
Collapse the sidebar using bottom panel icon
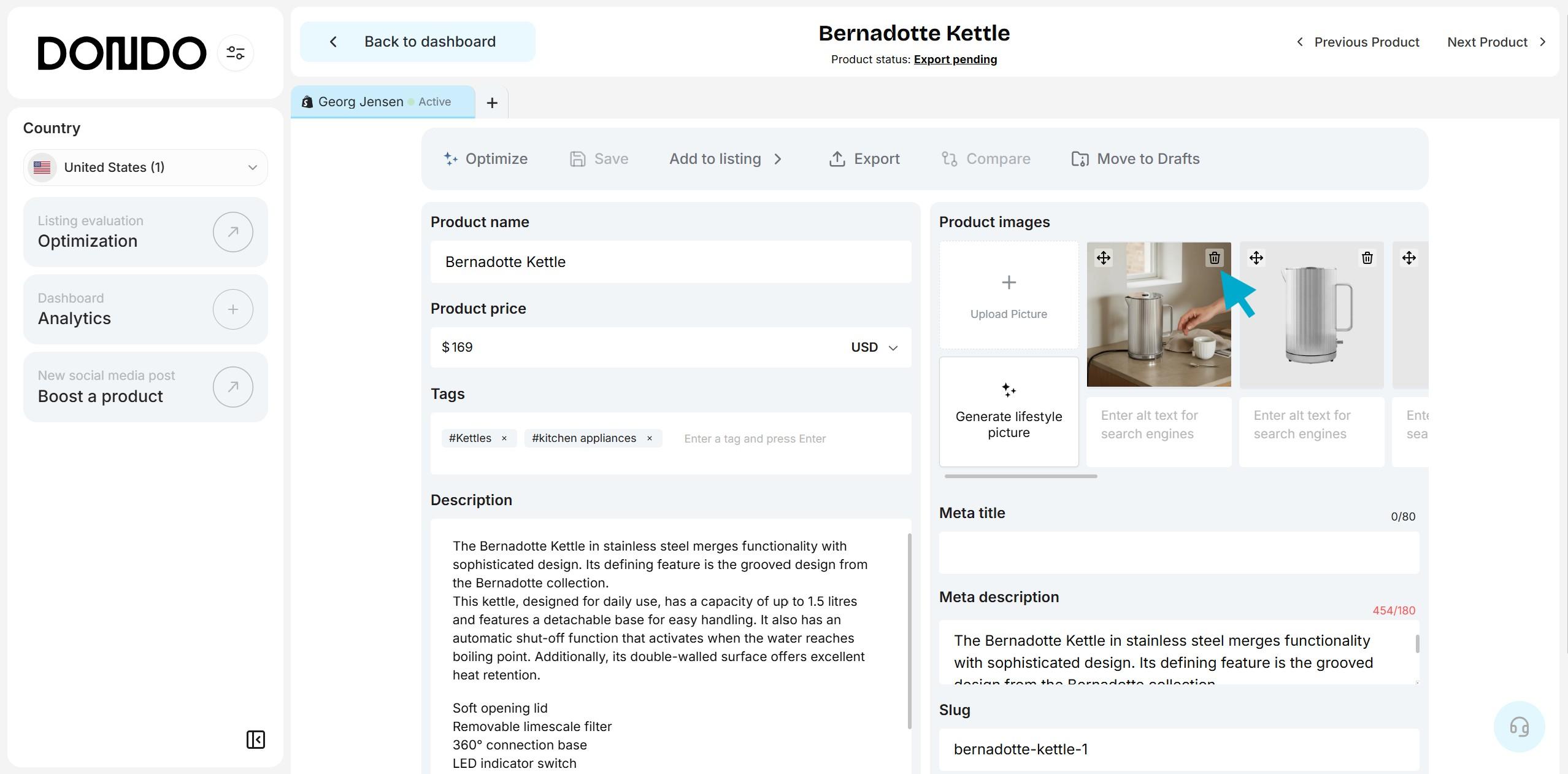(x=255, y=740)
